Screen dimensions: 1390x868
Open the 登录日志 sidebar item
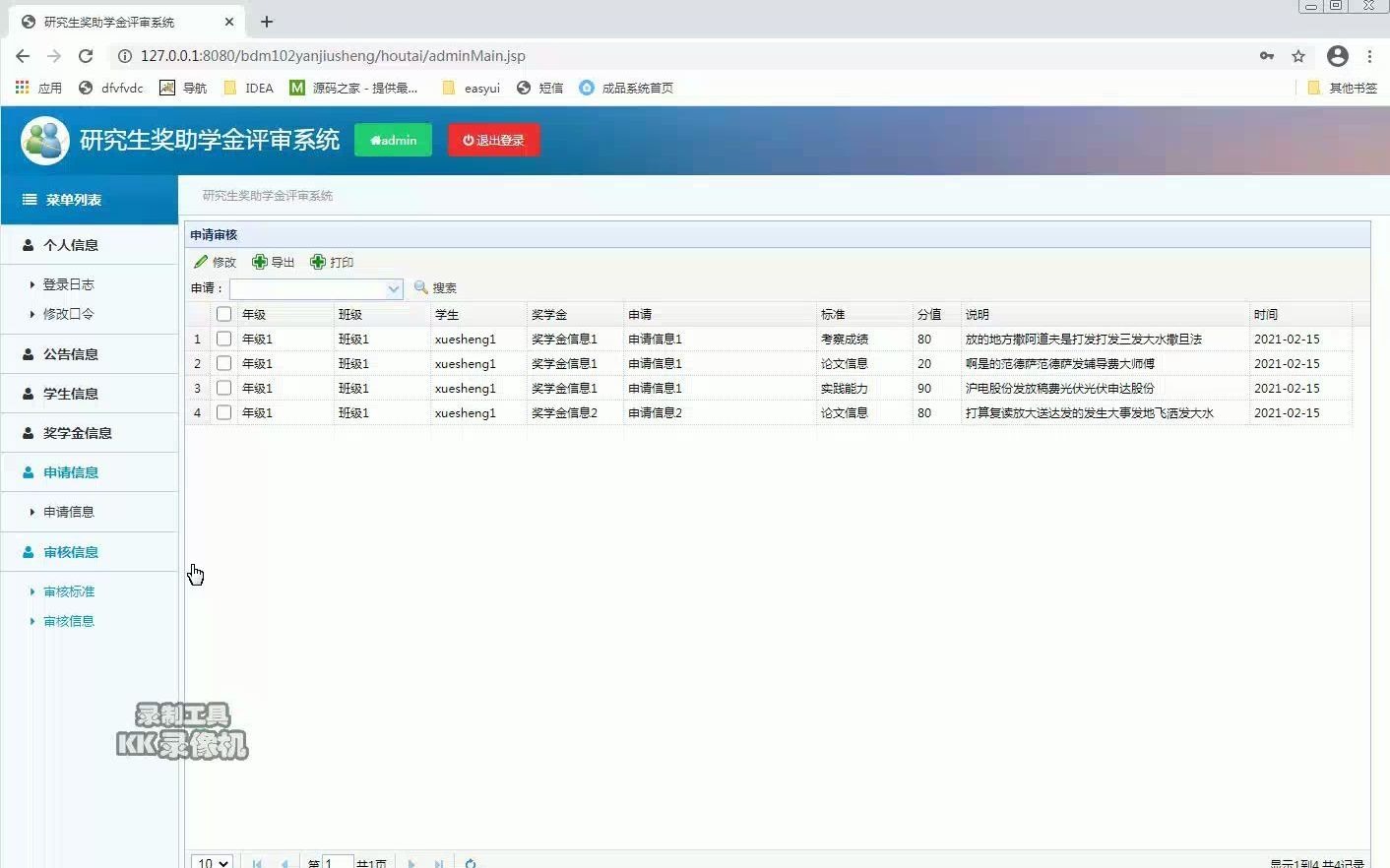[x=68, y=284]
